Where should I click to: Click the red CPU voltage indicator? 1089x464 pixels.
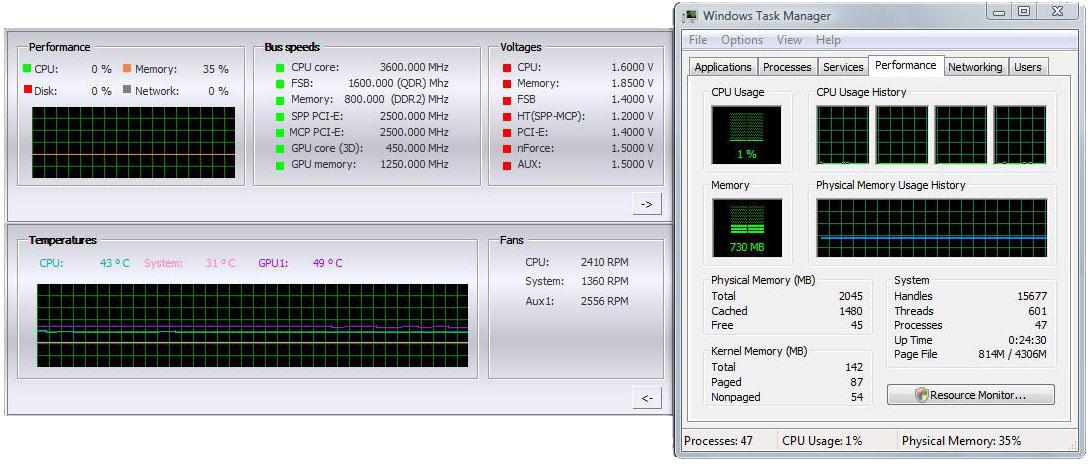(x=506, y=68)
